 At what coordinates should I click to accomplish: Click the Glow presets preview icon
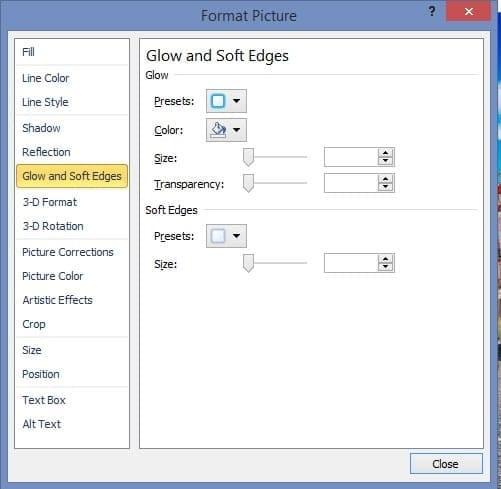click(218, 101)
